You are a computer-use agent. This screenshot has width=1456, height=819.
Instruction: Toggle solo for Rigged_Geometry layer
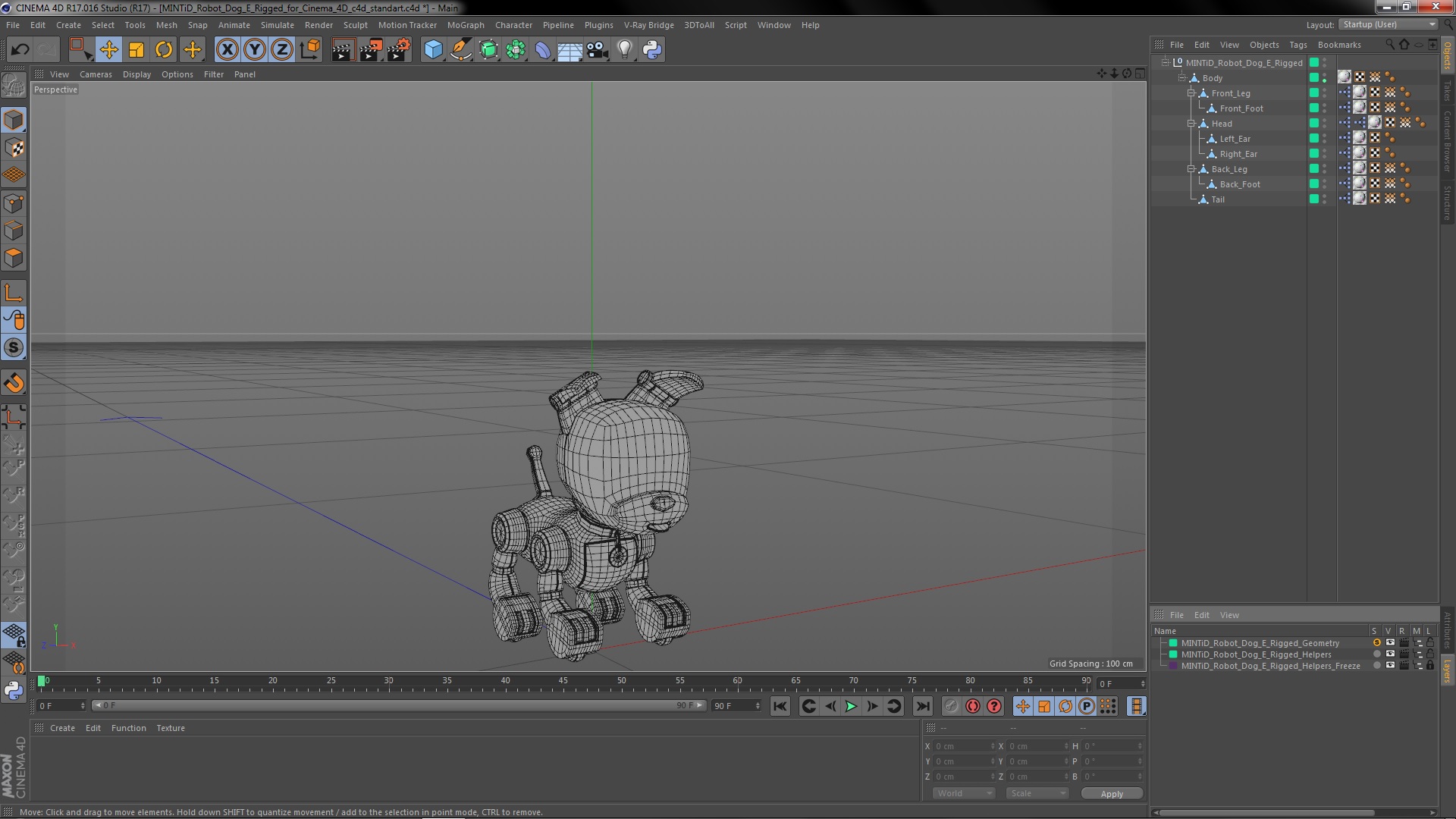(x=1376, y=642)
